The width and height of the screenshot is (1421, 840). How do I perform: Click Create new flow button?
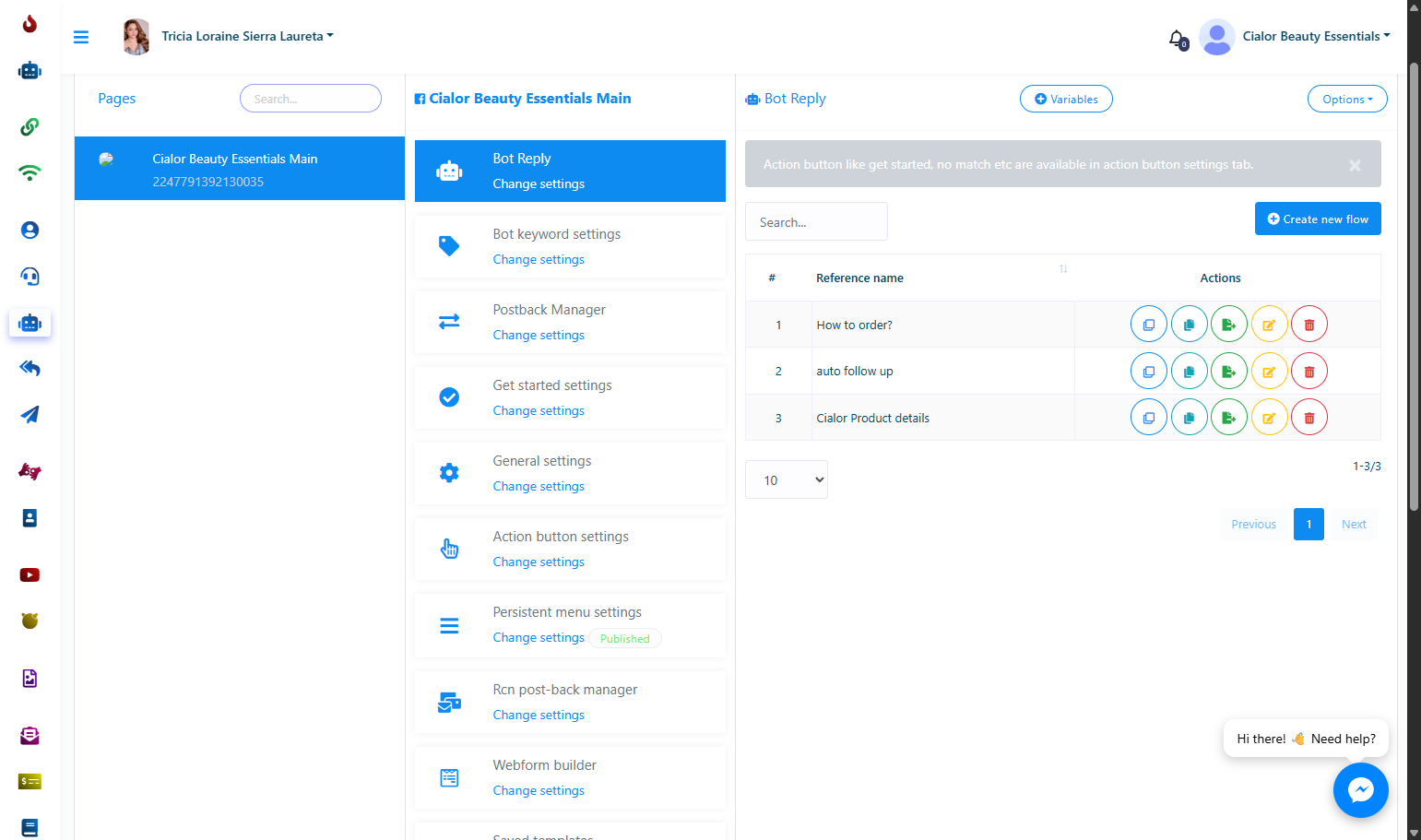tap(1318, 219)
